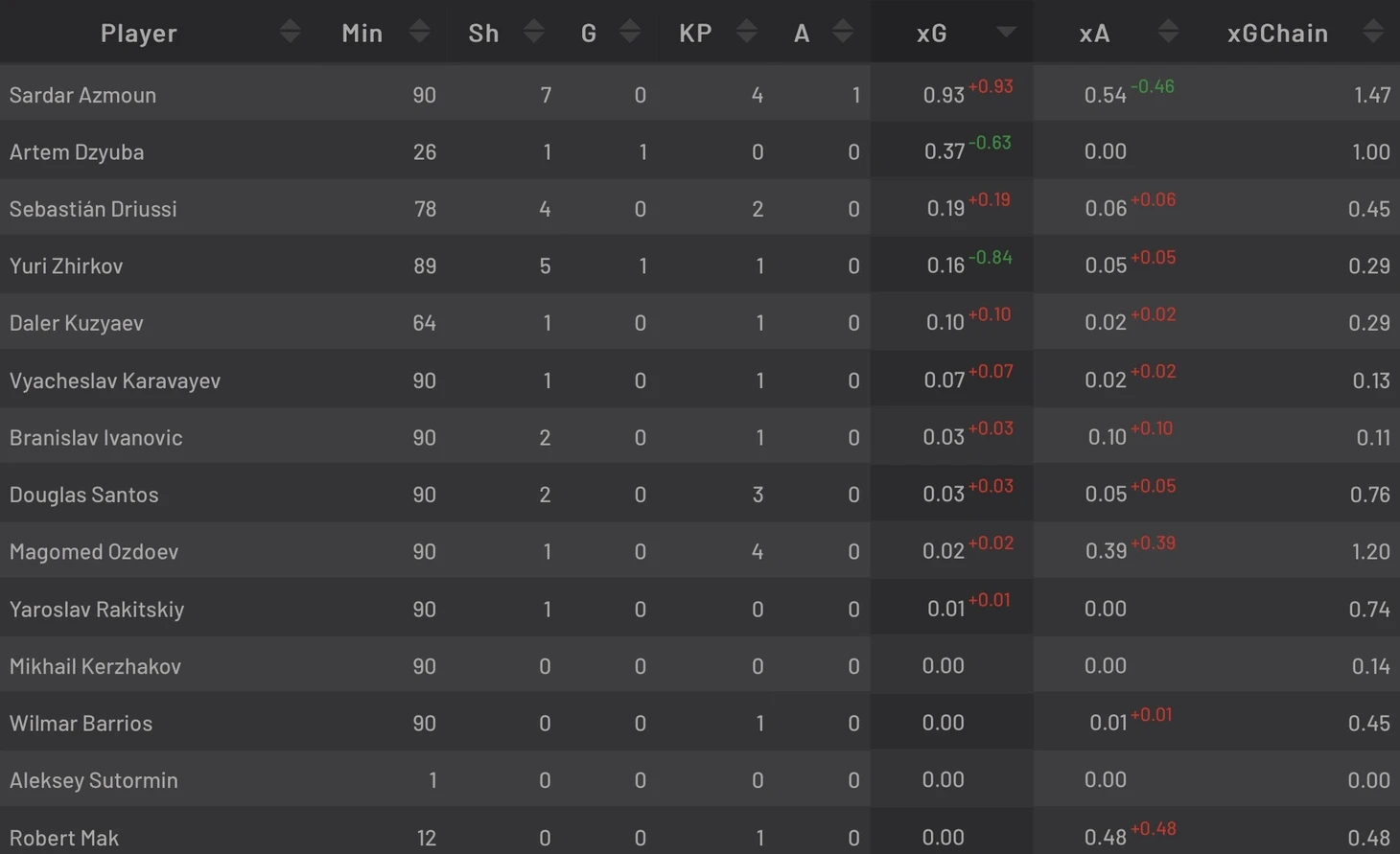The height and width of the screenshot is (854, 1400).
Task: Sort table by Player column arrows
Action: pos(291,33)
